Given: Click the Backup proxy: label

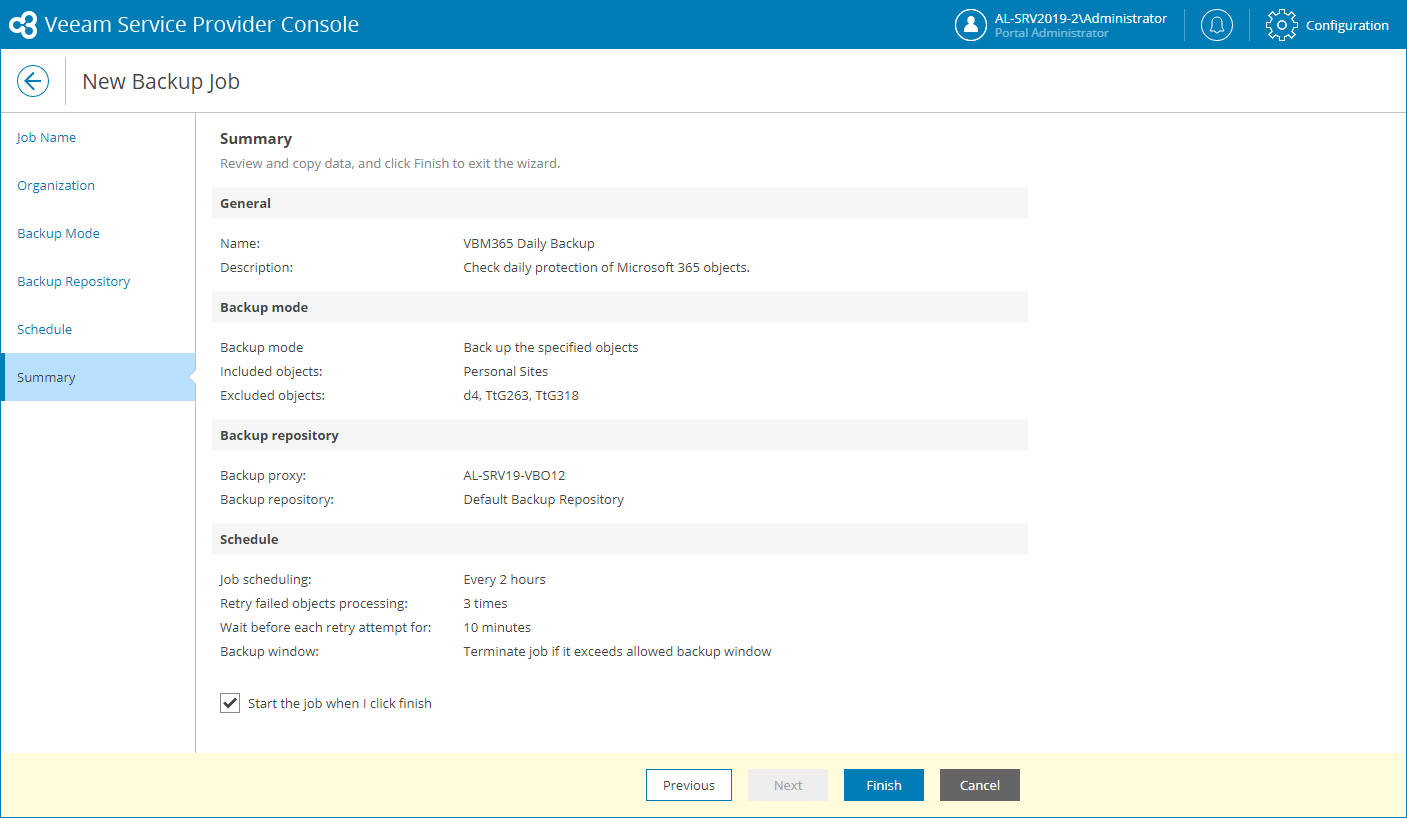Looking at the screenshot, I should [x=263, y=475].
